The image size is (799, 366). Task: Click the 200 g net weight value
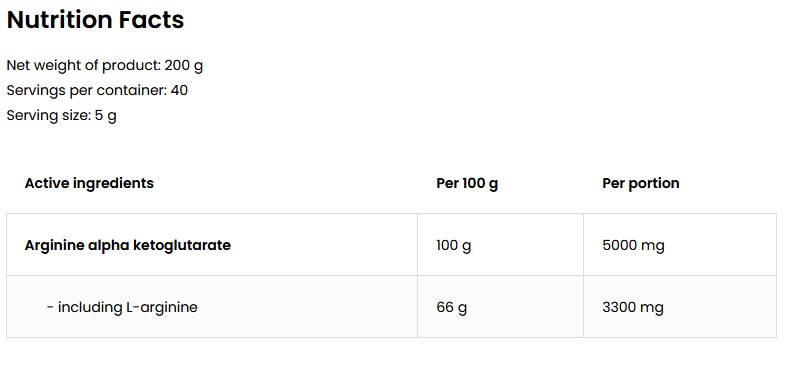[x=183, y=66]
